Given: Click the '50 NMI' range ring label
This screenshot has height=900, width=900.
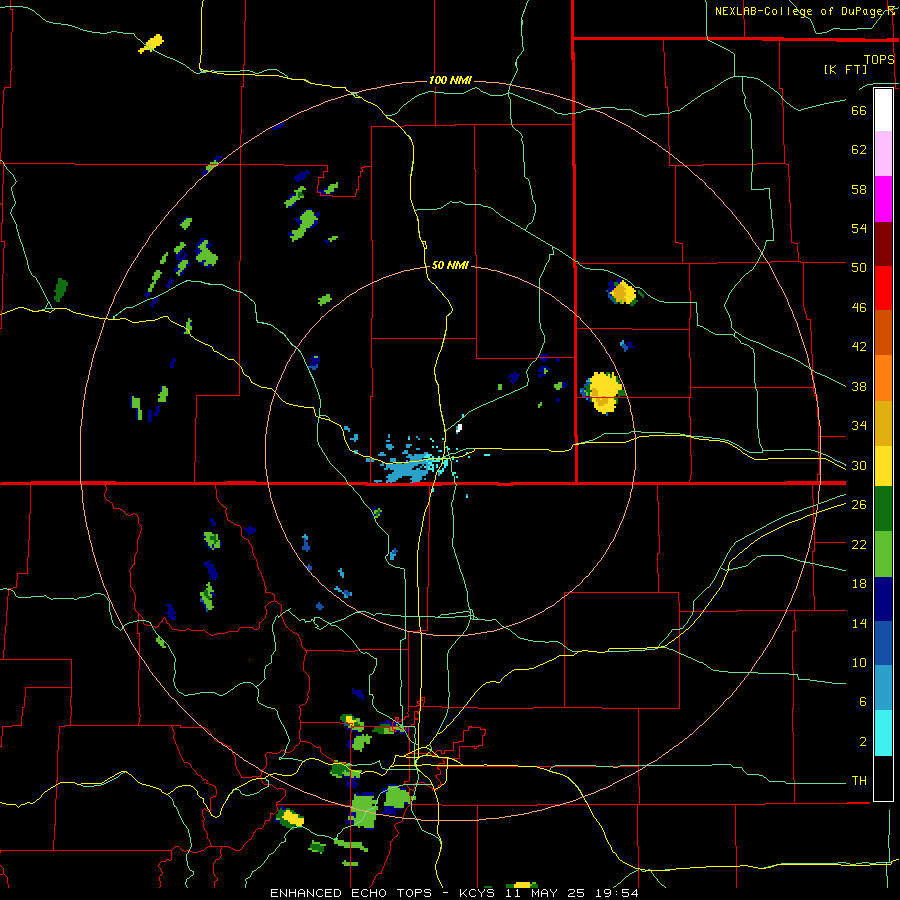Looking at the screenshot, I should click(450, 265).
